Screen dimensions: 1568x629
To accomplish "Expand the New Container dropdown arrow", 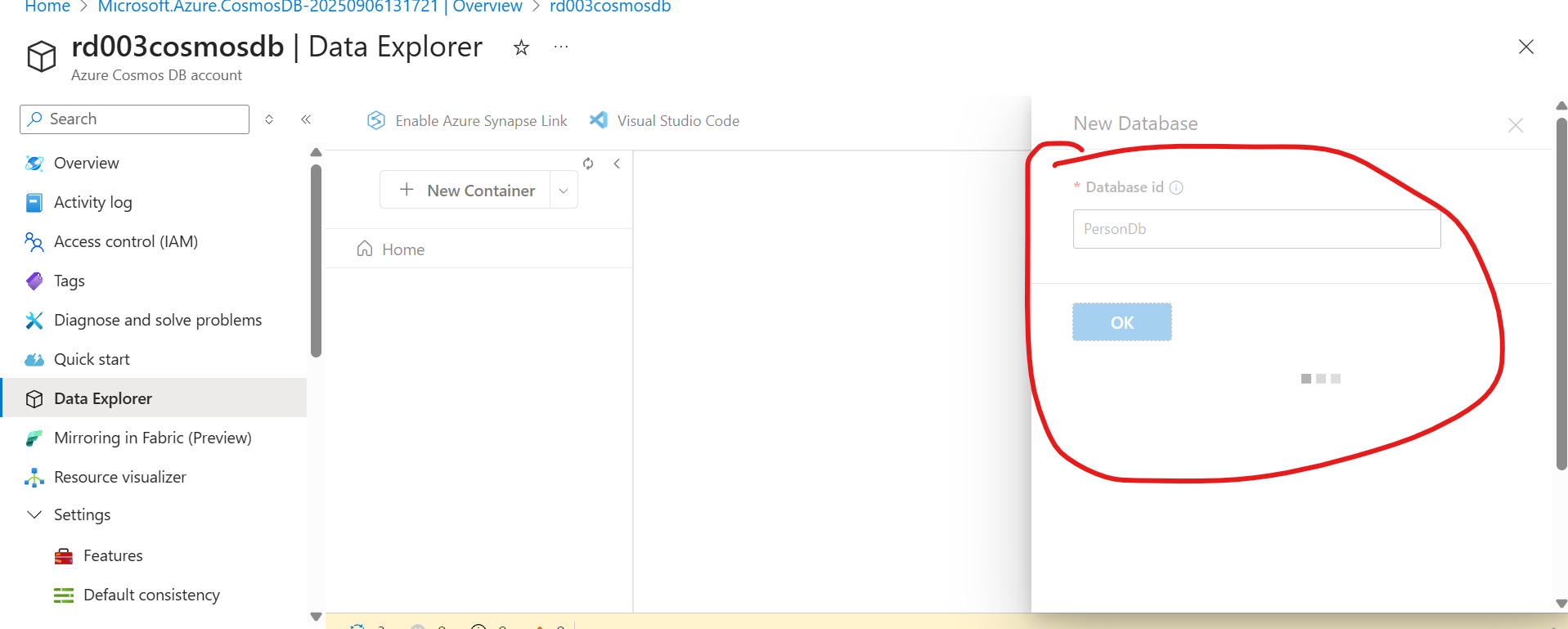I will (x=564, y=191).
